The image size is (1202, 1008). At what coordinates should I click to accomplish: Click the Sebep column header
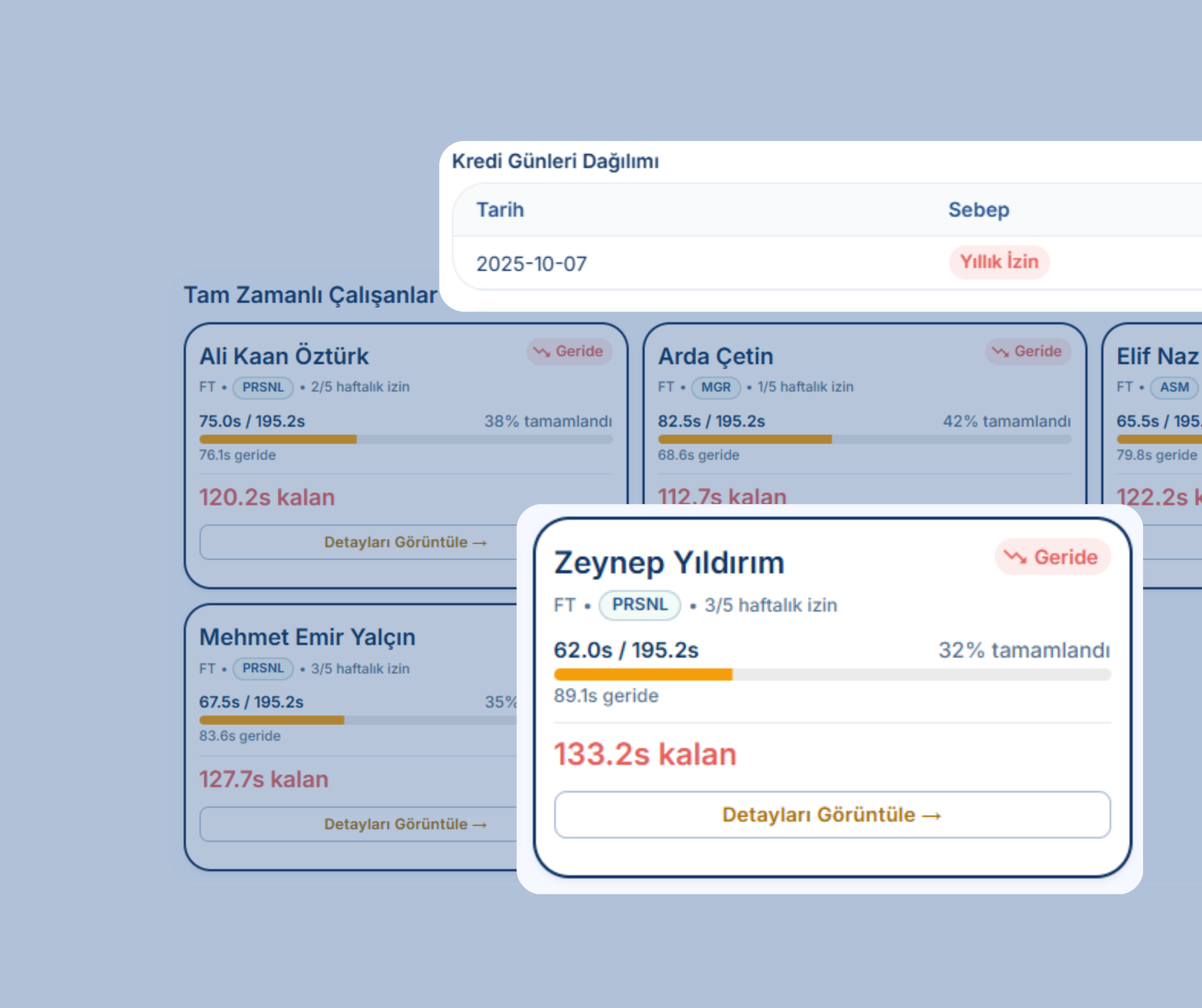click(x=979, y=210)
